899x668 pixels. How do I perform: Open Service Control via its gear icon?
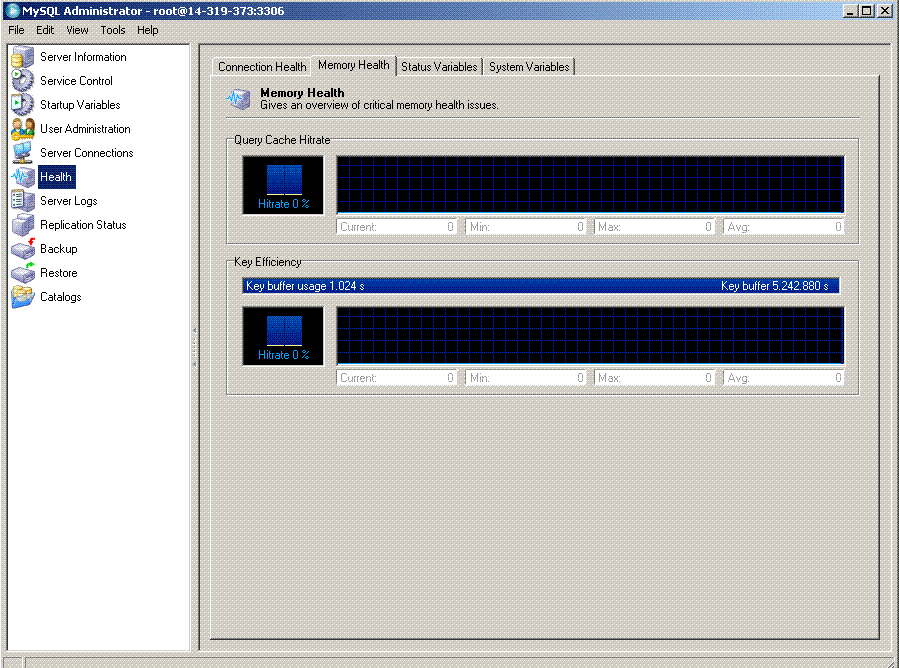click(22, 81)
